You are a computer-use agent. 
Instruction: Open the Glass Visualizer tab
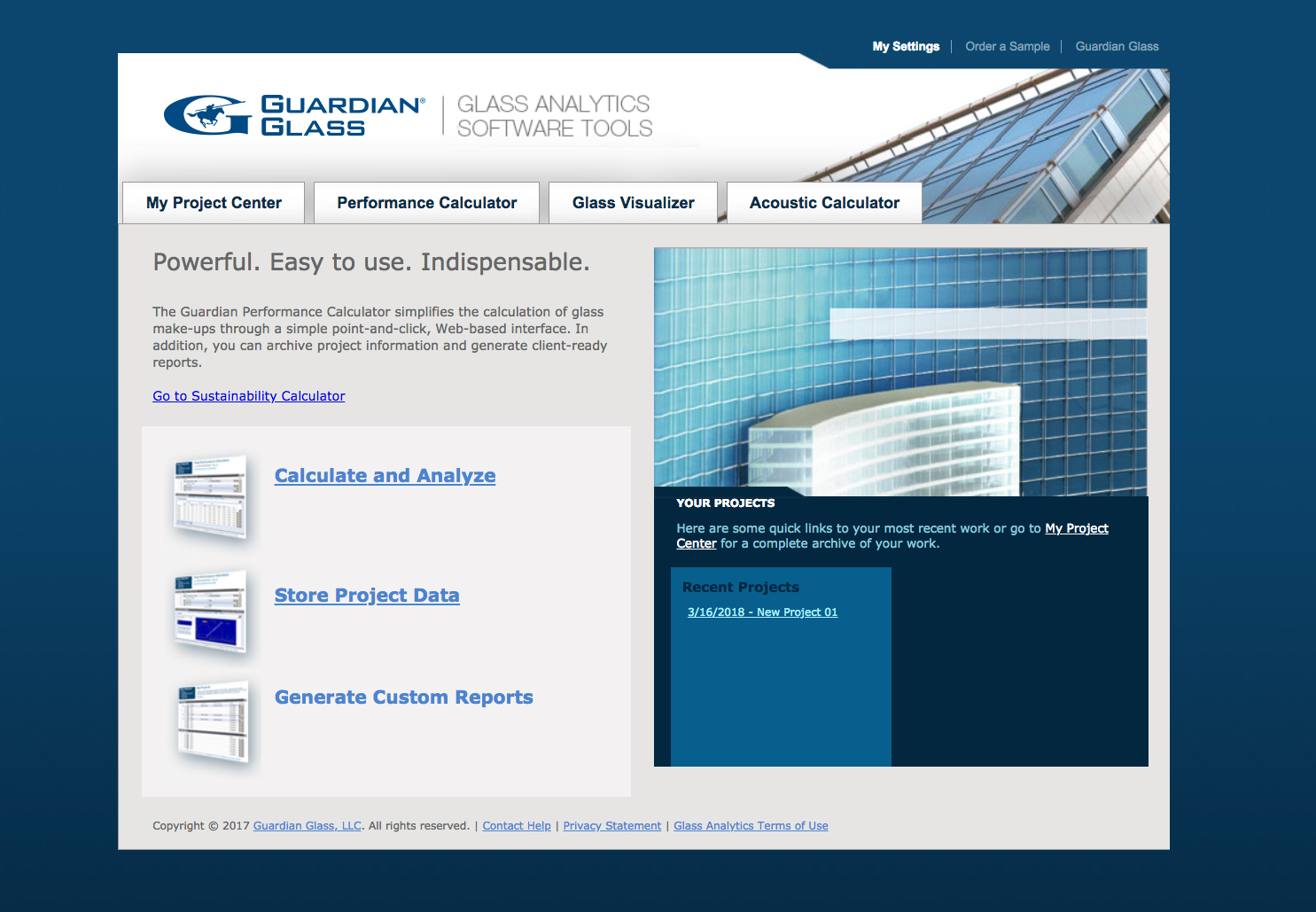(633, 203)
